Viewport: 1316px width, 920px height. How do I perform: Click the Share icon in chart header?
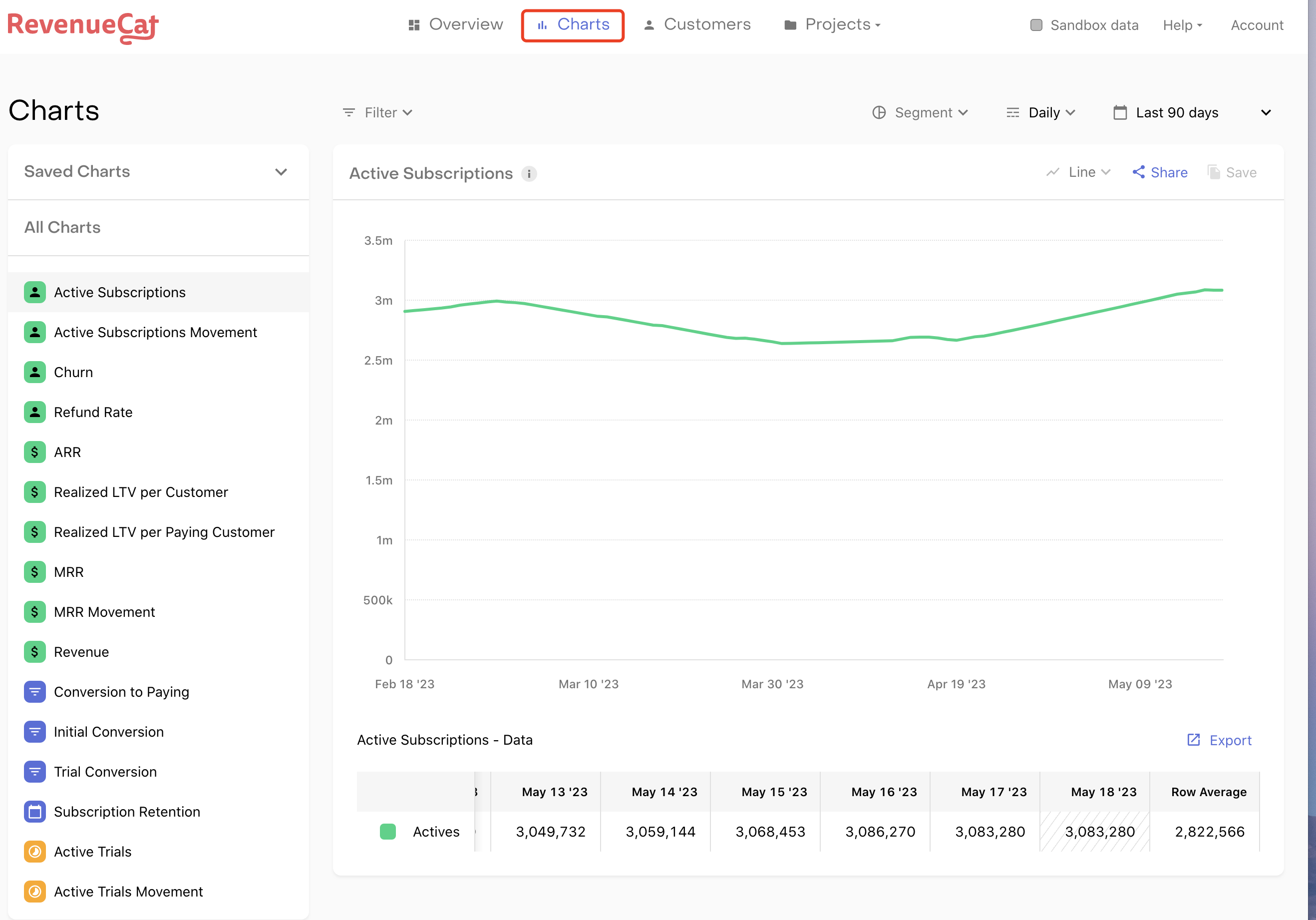(x=1138, y=172)
